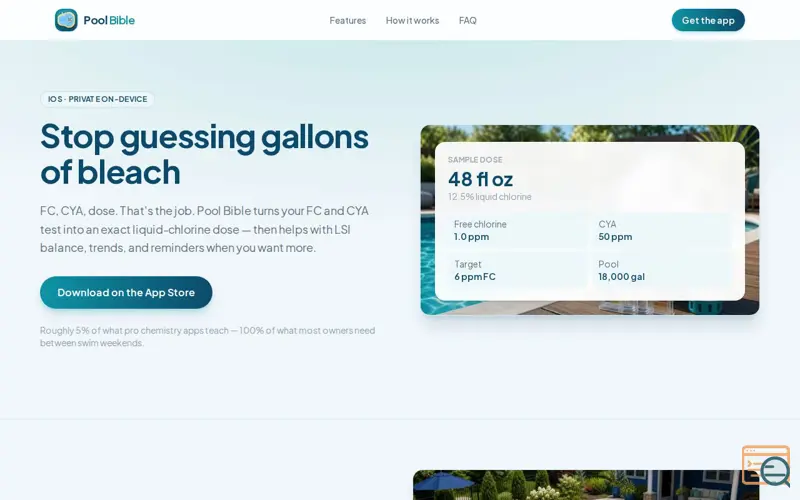The width and height of the screenshot is (800, 500).
Task: Click the Free chlorine 1.0 ppm tile
Action: coord(517,231)
